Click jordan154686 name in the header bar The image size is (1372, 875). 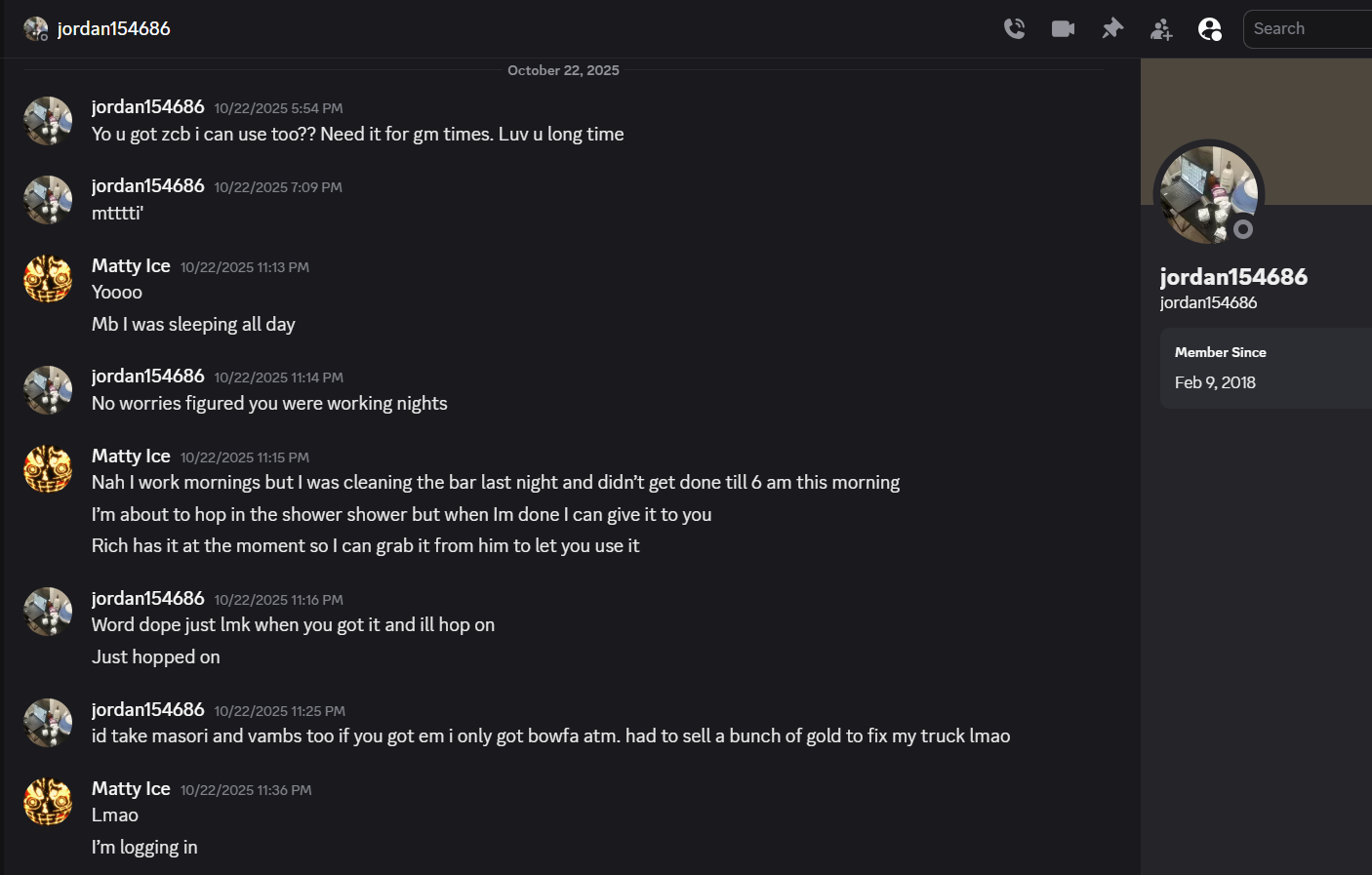click(113, 29)
